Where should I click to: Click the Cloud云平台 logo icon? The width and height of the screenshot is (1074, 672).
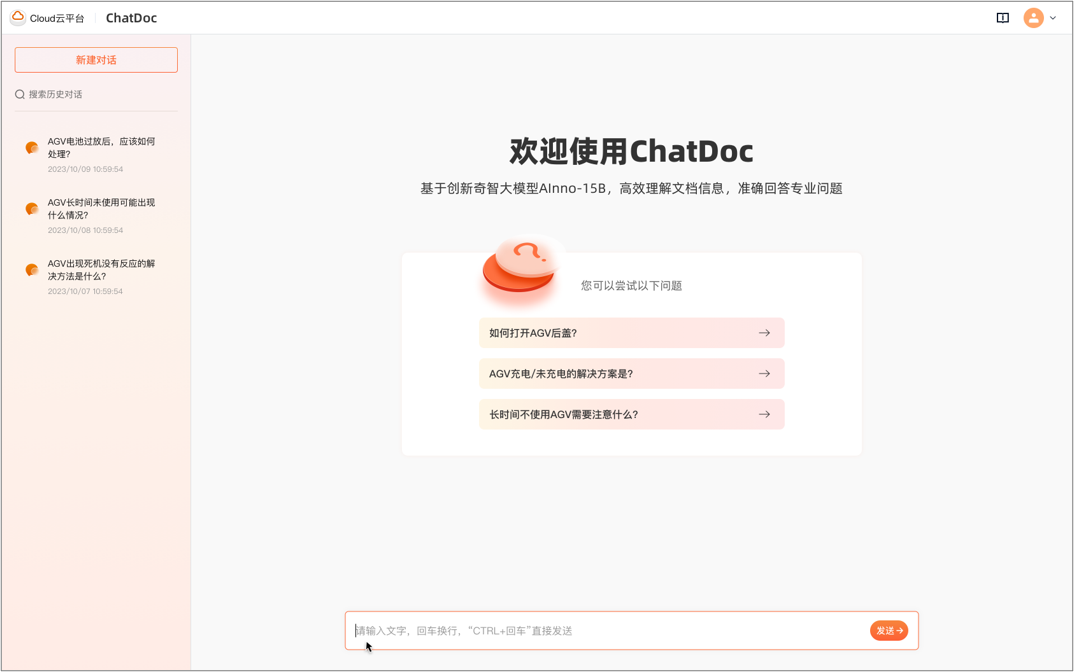18,18
